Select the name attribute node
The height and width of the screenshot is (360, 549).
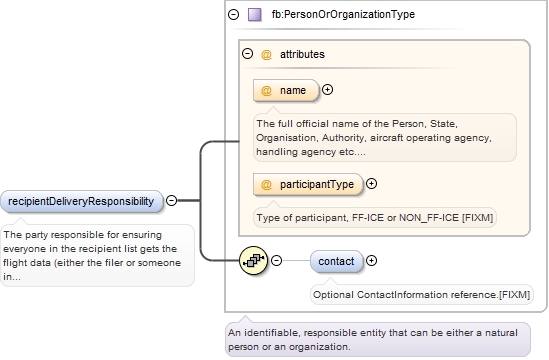[286, 90]
